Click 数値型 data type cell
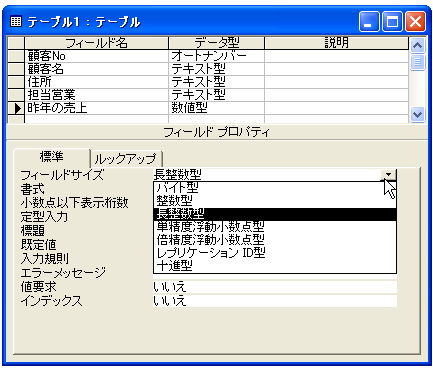 (216, 108)
